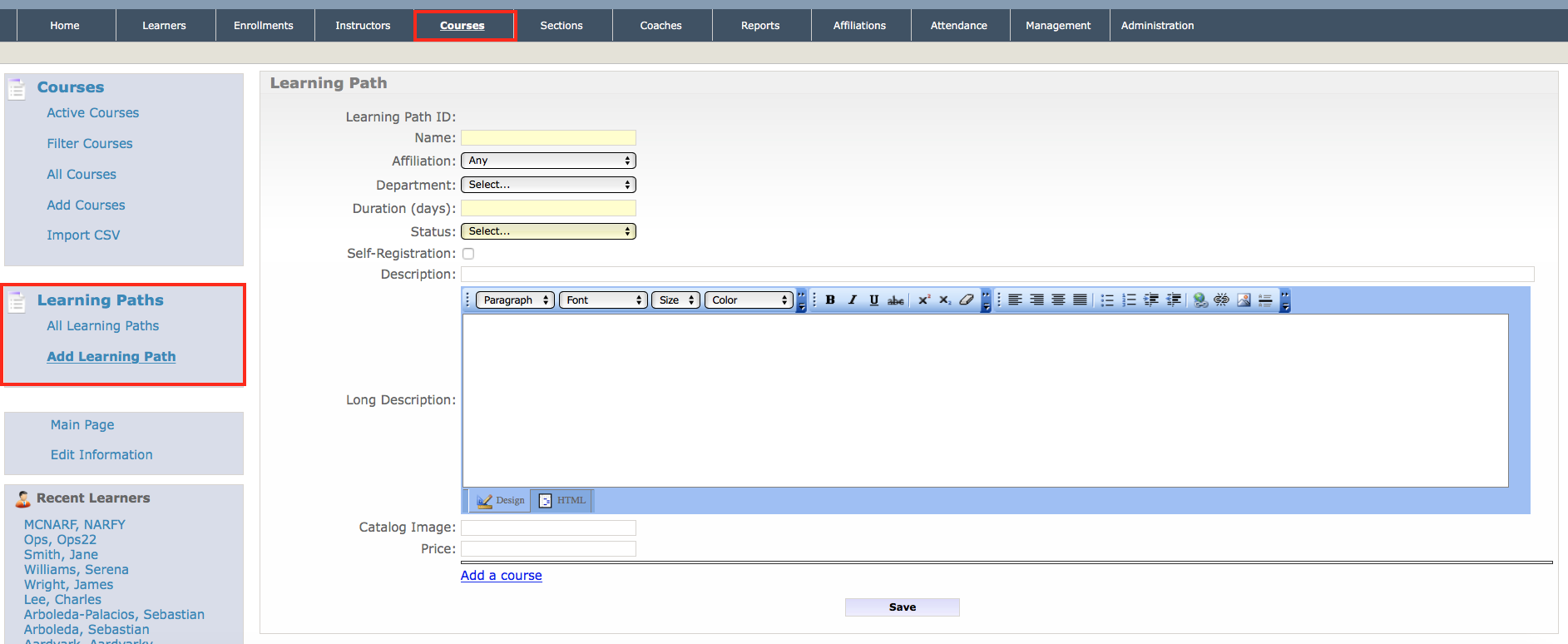The width and height of the screenshot is (1568, 644).
Task: Click the Duration (days) input field
Action: [548, 208]
